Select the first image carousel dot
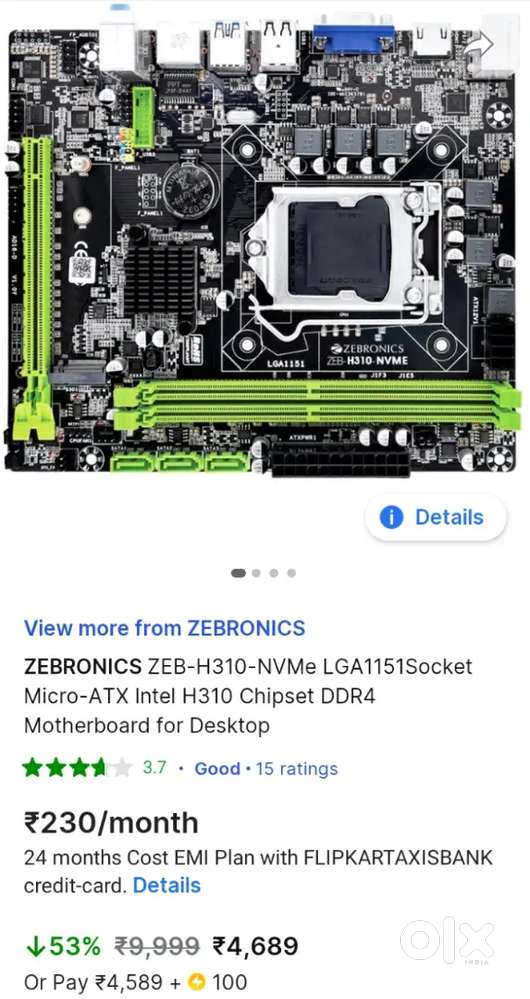Screen dimensions: 530x999 click(238, 573)
